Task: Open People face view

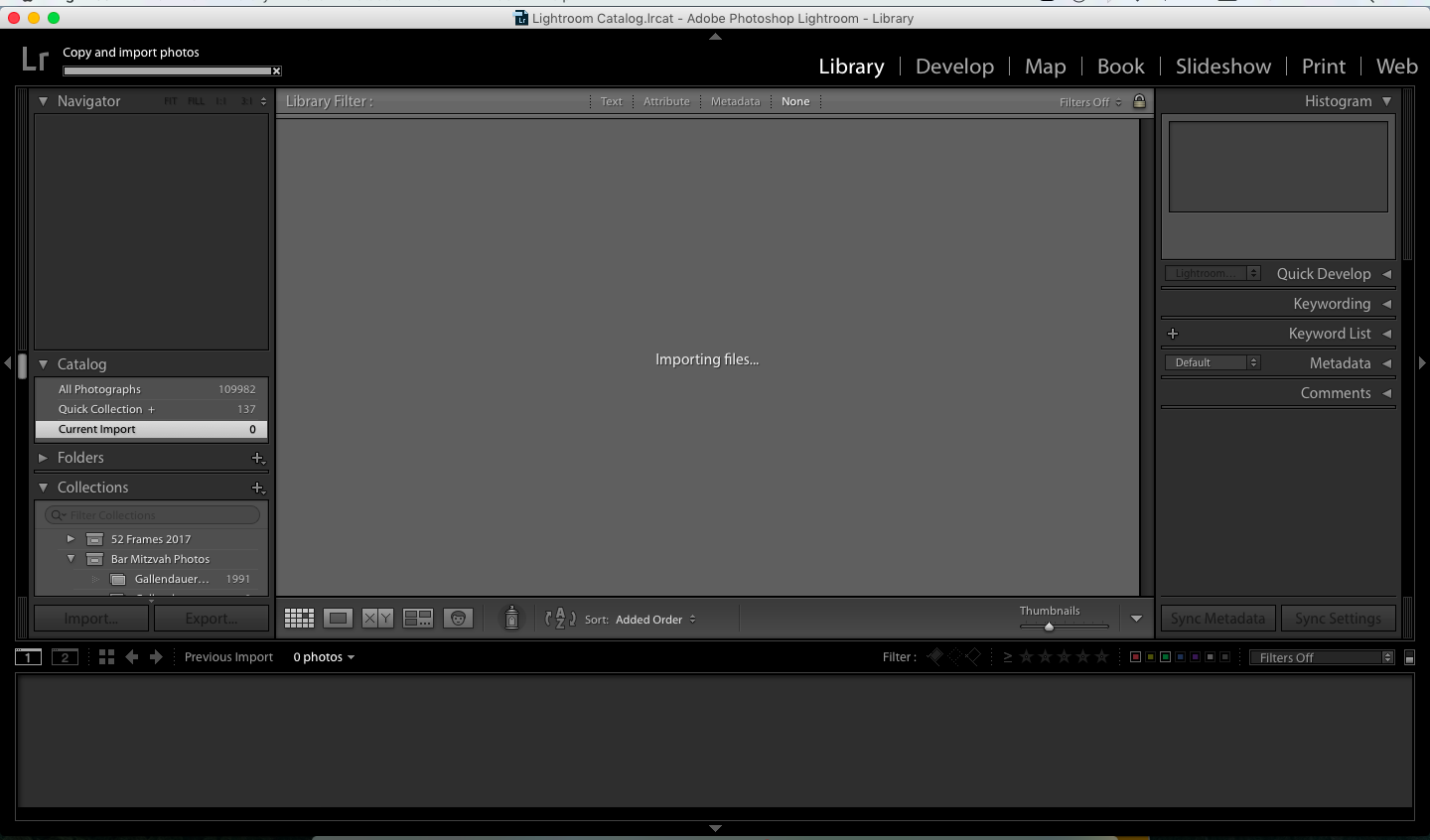Action: click(x=458, y=619)
